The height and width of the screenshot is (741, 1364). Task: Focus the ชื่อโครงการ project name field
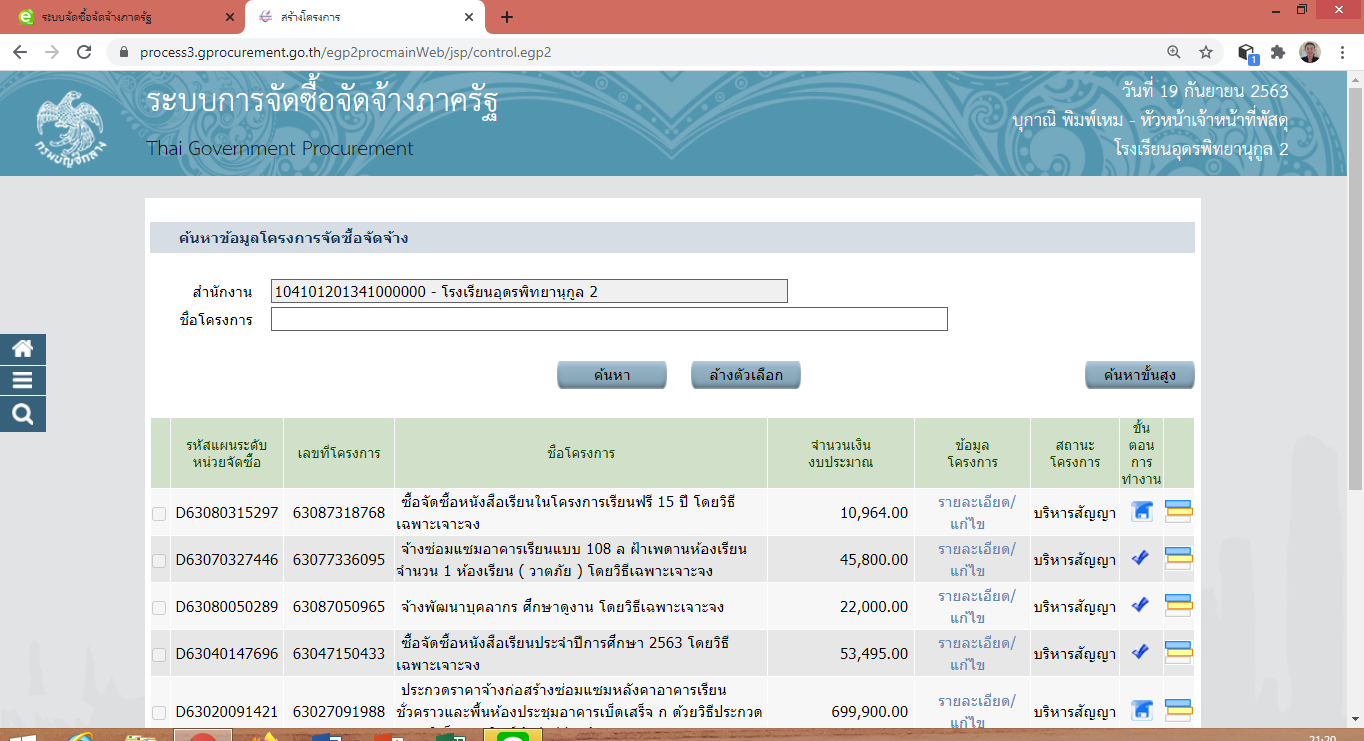coord(608,319)
